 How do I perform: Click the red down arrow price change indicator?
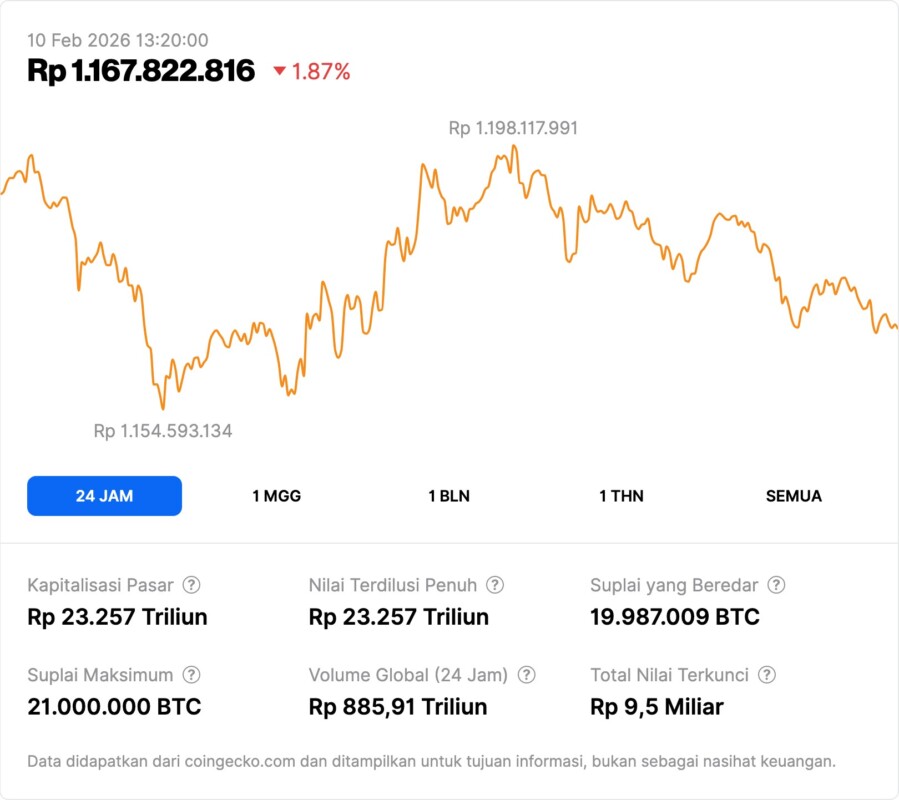tap(280, 71)
